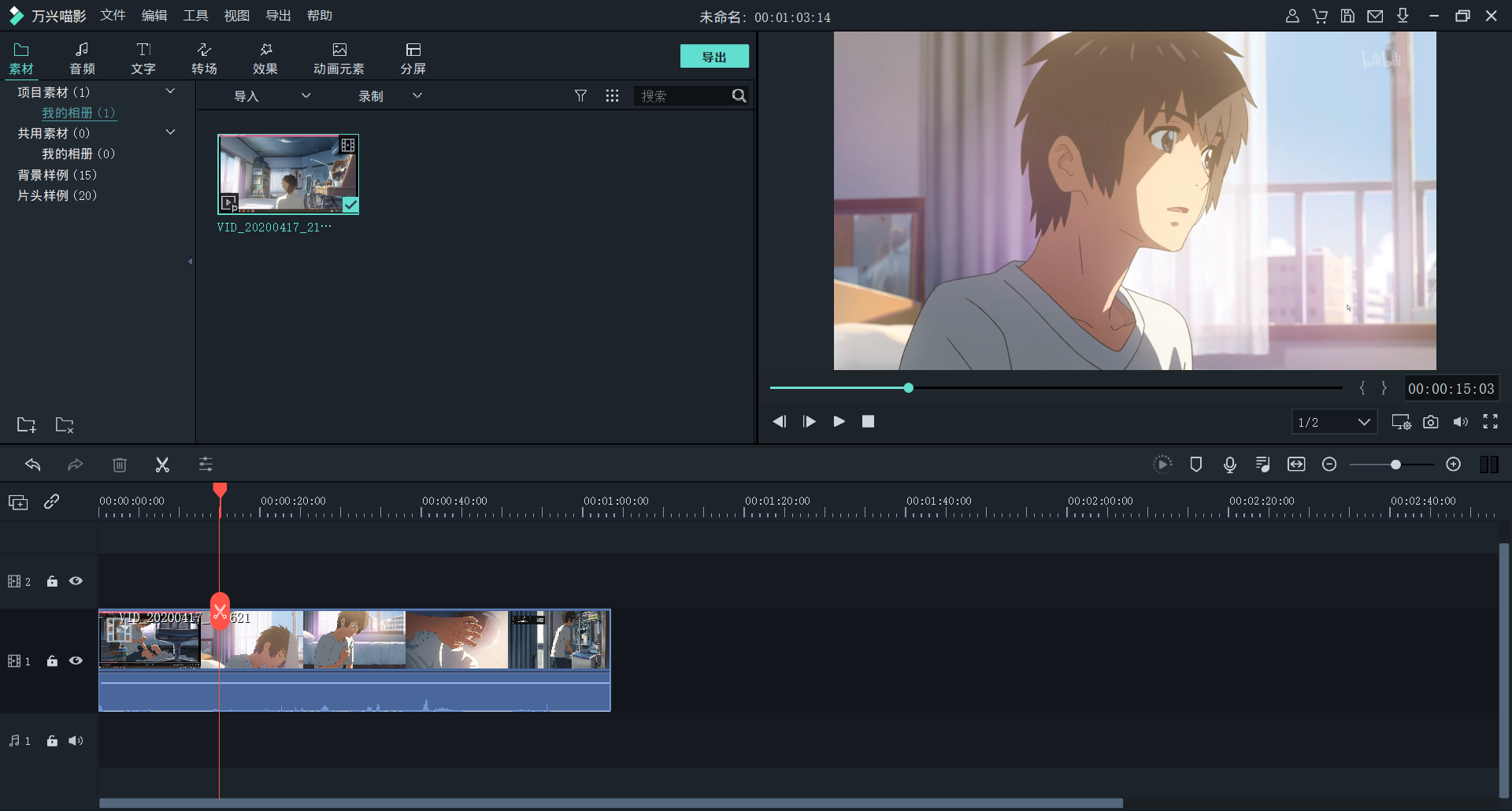Click the delete folder icon

pos(65,425)
